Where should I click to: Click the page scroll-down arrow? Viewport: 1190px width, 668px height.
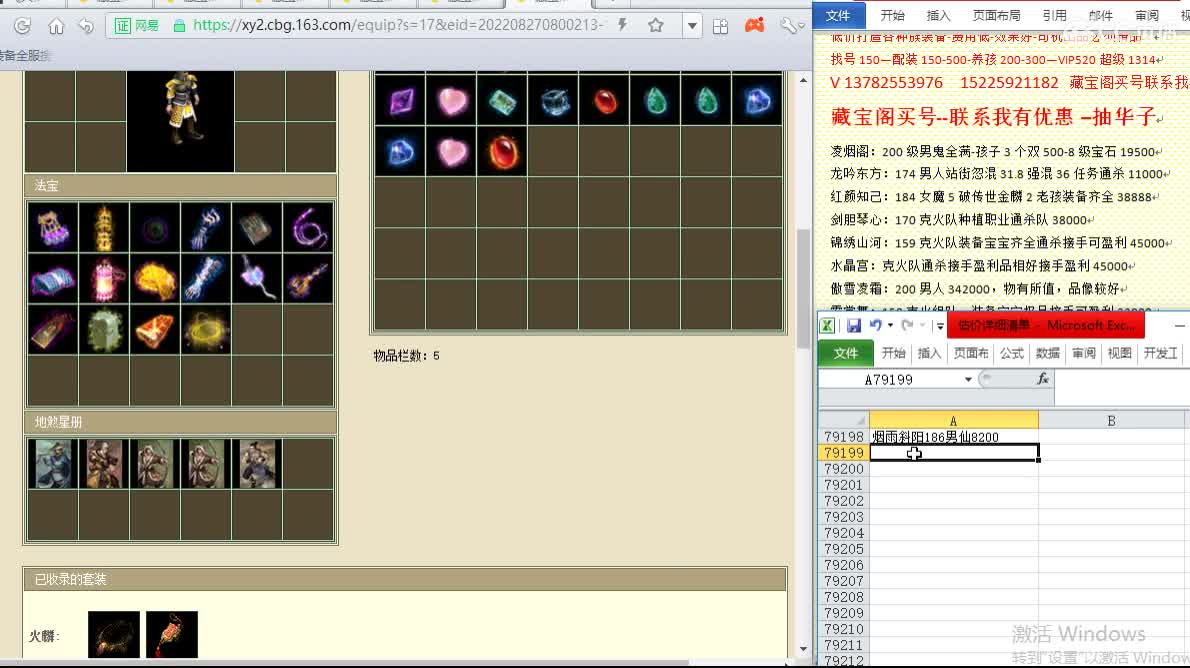pos(803,649)
